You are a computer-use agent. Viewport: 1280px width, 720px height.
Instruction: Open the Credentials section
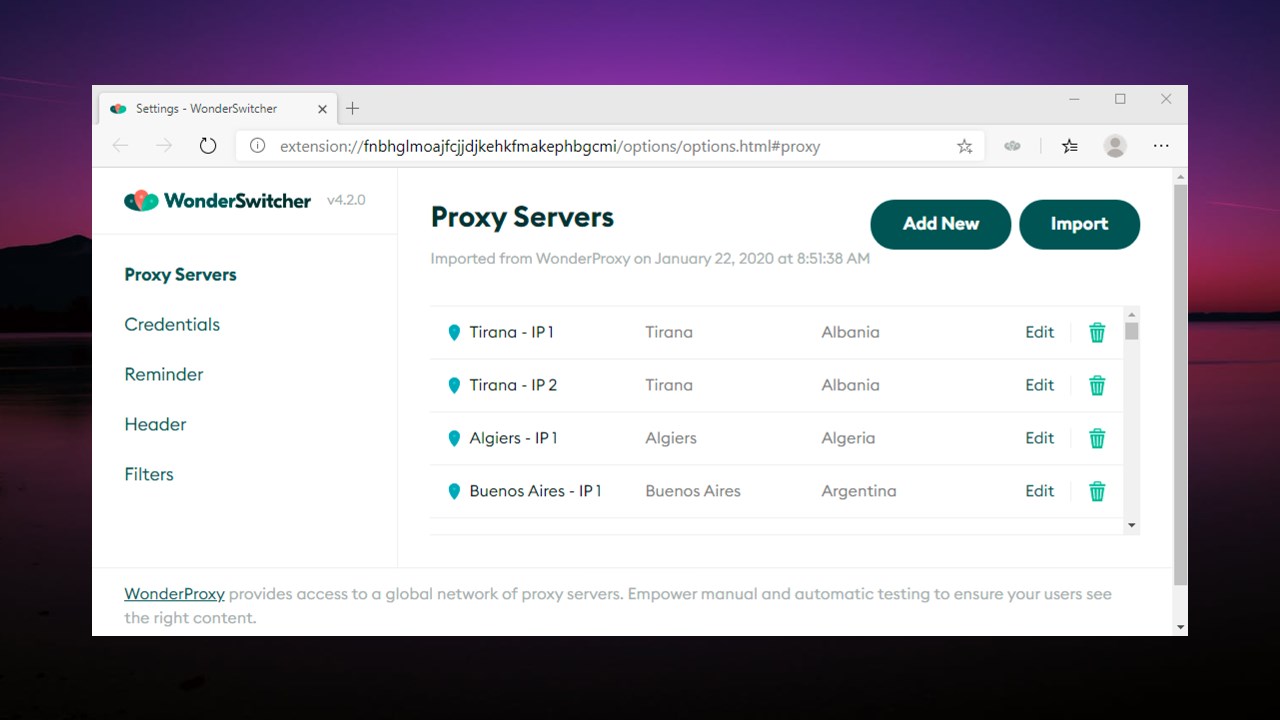pyautogui.click(x=172, y=325)
